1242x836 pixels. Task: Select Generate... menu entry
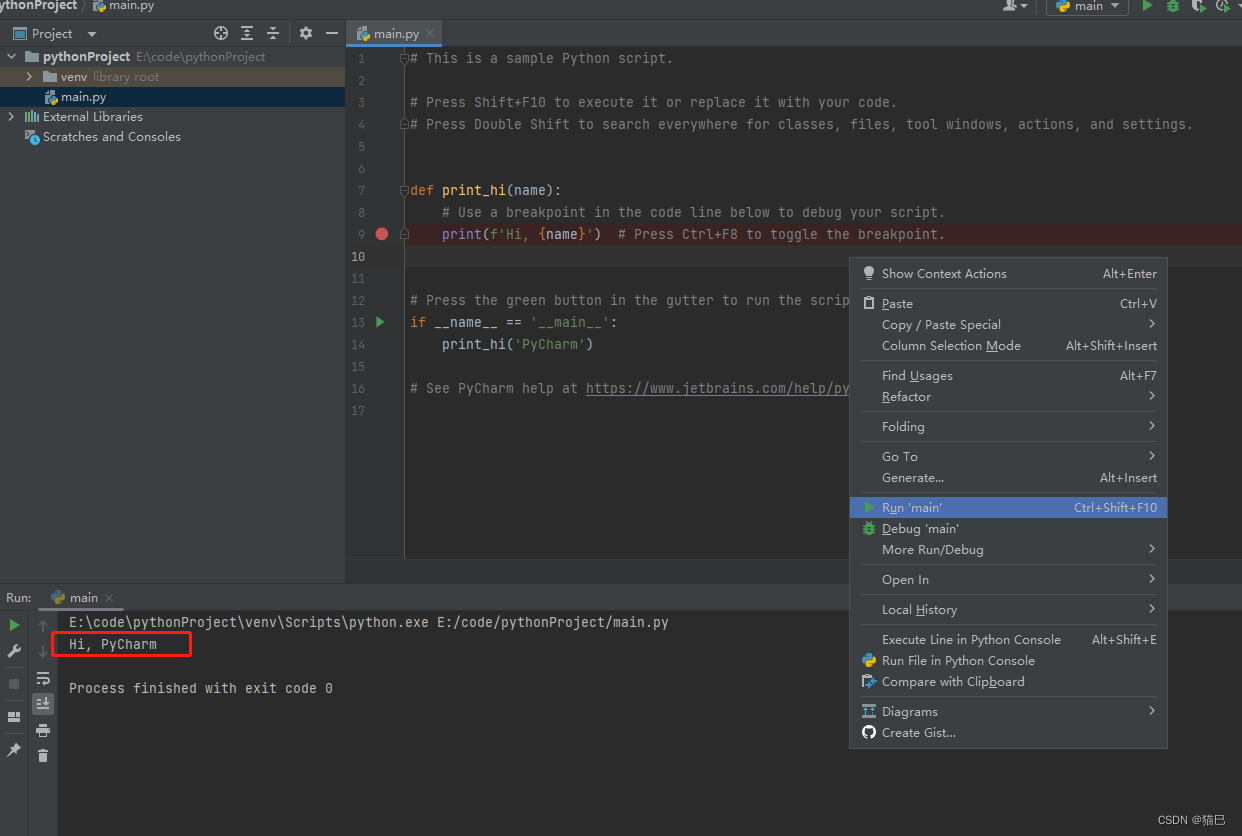[1008, 477]
